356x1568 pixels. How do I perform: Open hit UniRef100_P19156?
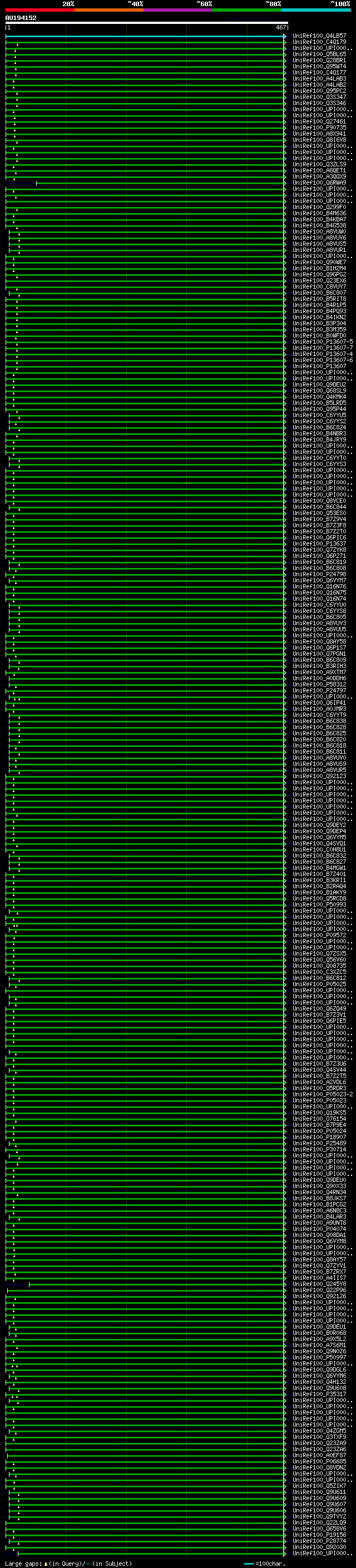[x=319, y=1535]
